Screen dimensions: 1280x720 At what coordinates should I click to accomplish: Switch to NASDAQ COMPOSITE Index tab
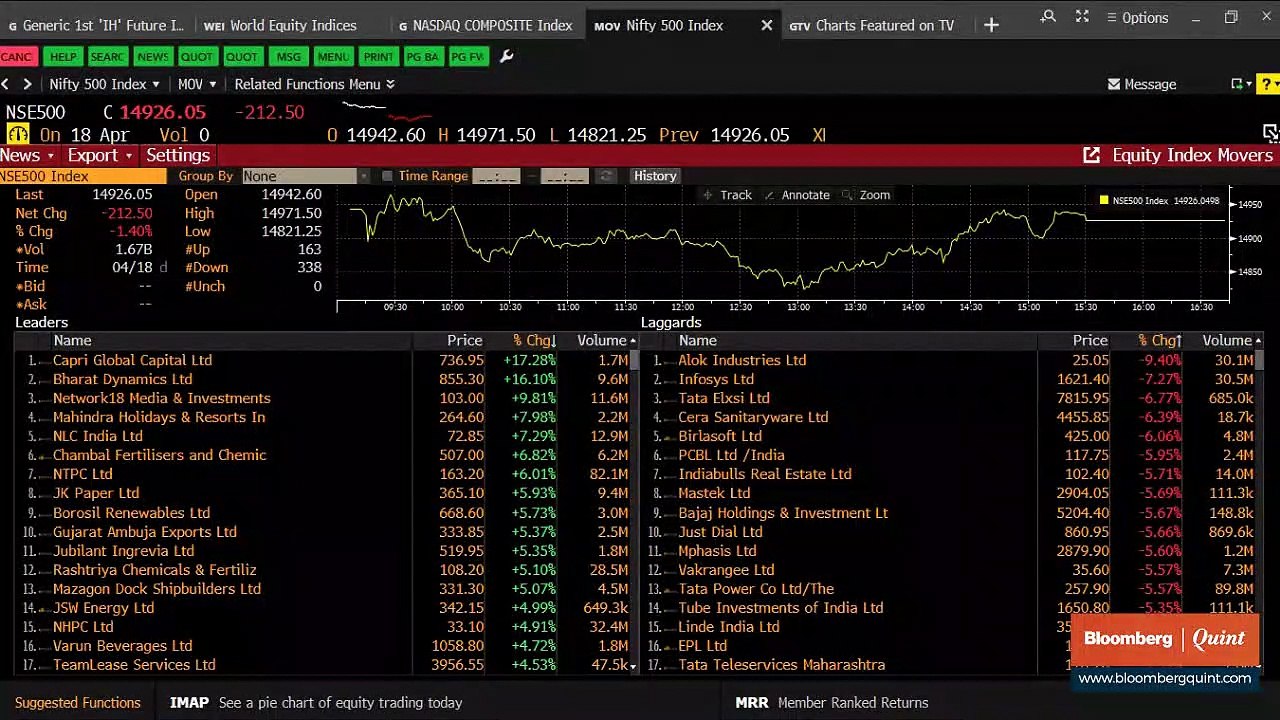[485, 25]
